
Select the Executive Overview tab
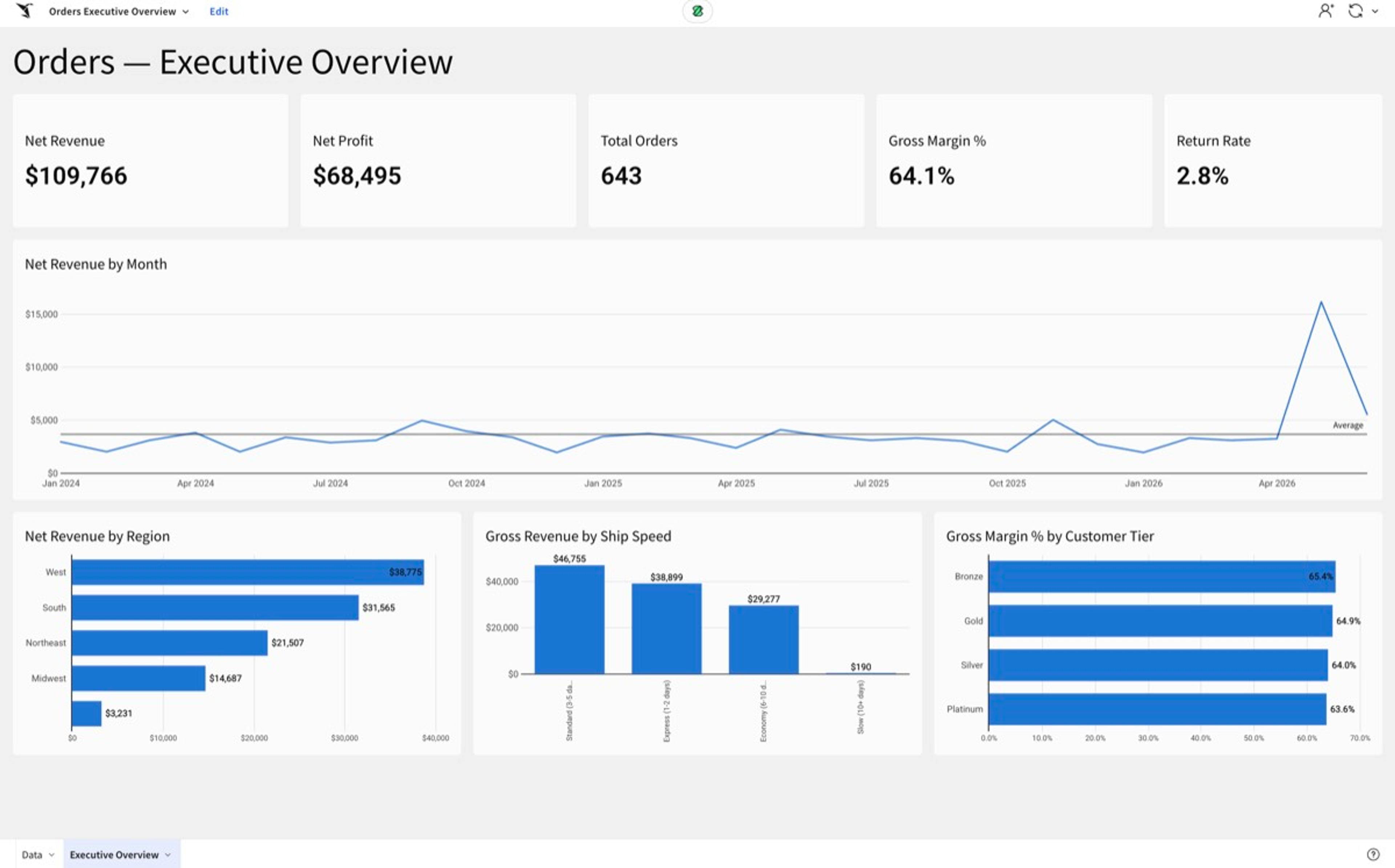(x=114, y=855)
